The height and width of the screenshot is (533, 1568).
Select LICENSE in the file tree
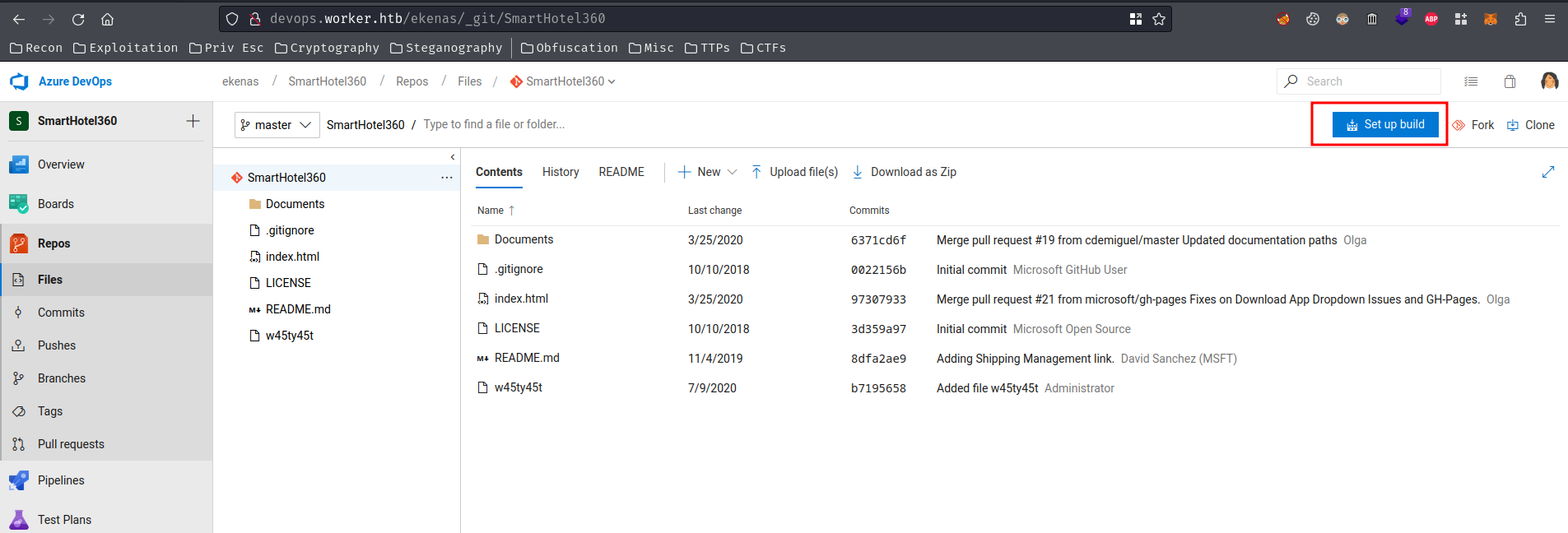coord(288,283)
